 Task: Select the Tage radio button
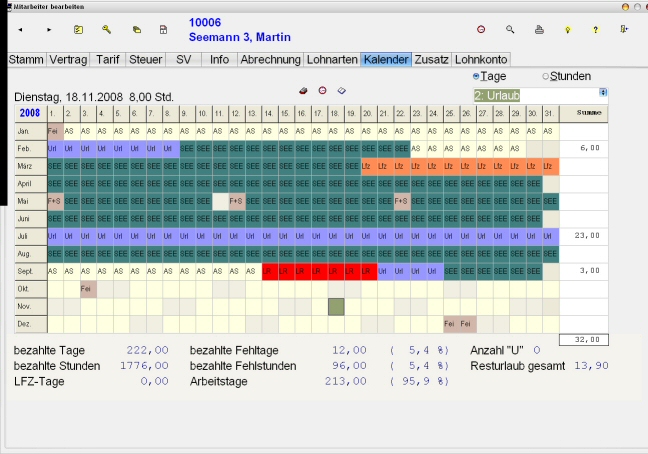[476, 76]
